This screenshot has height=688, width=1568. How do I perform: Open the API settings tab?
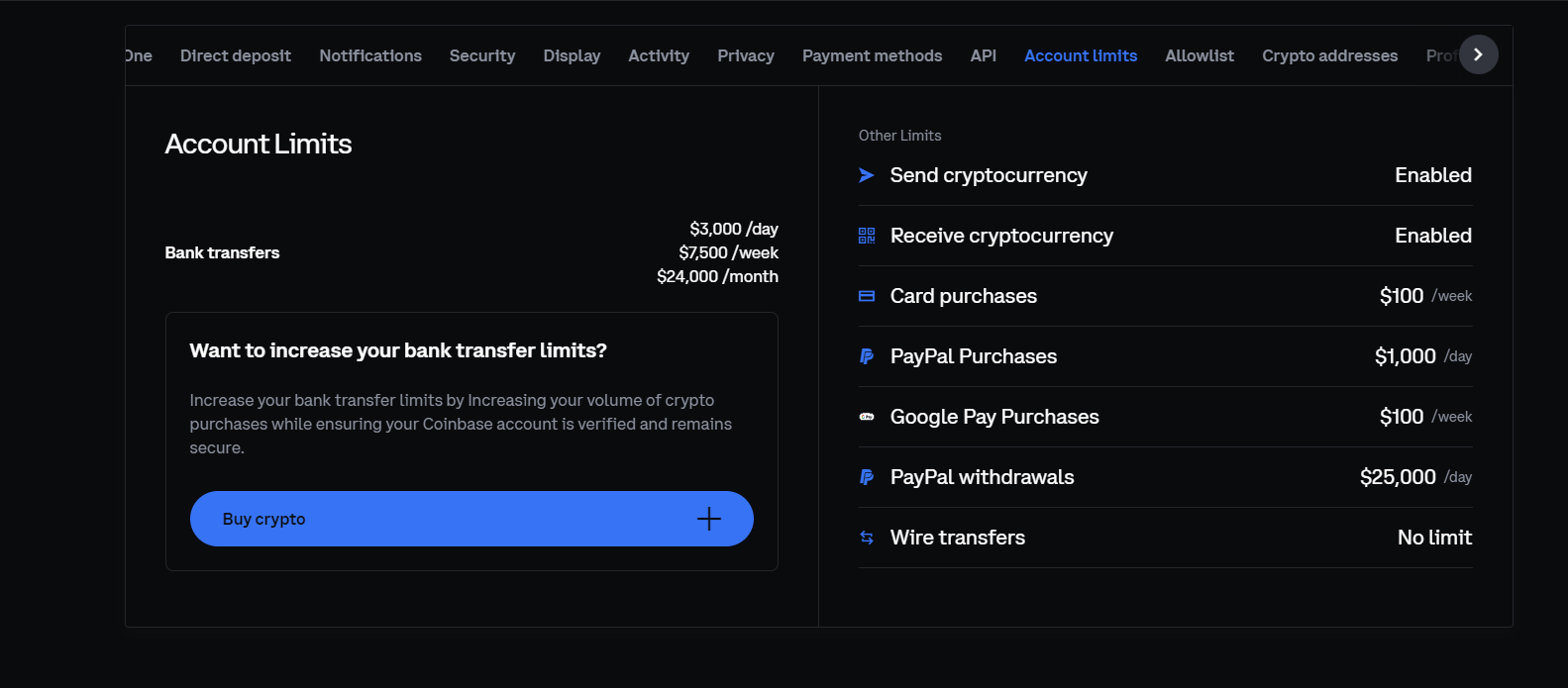[984, 55]
